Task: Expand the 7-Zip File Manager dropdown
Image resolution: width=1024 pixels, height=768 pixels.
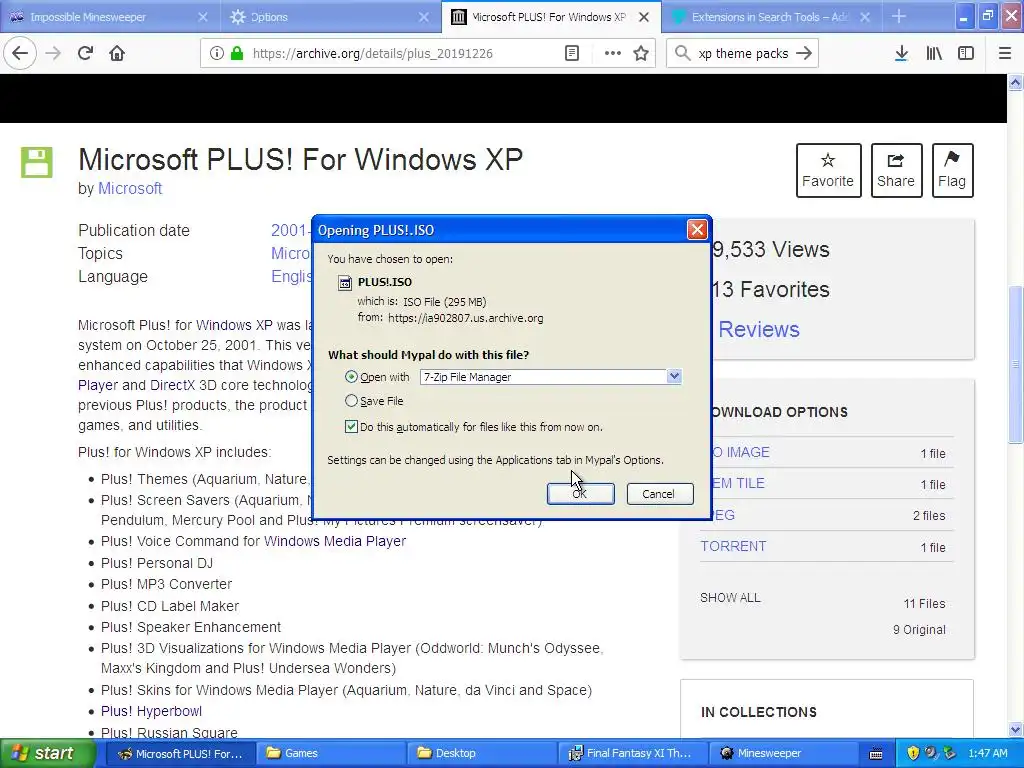Action: (674, 376)
